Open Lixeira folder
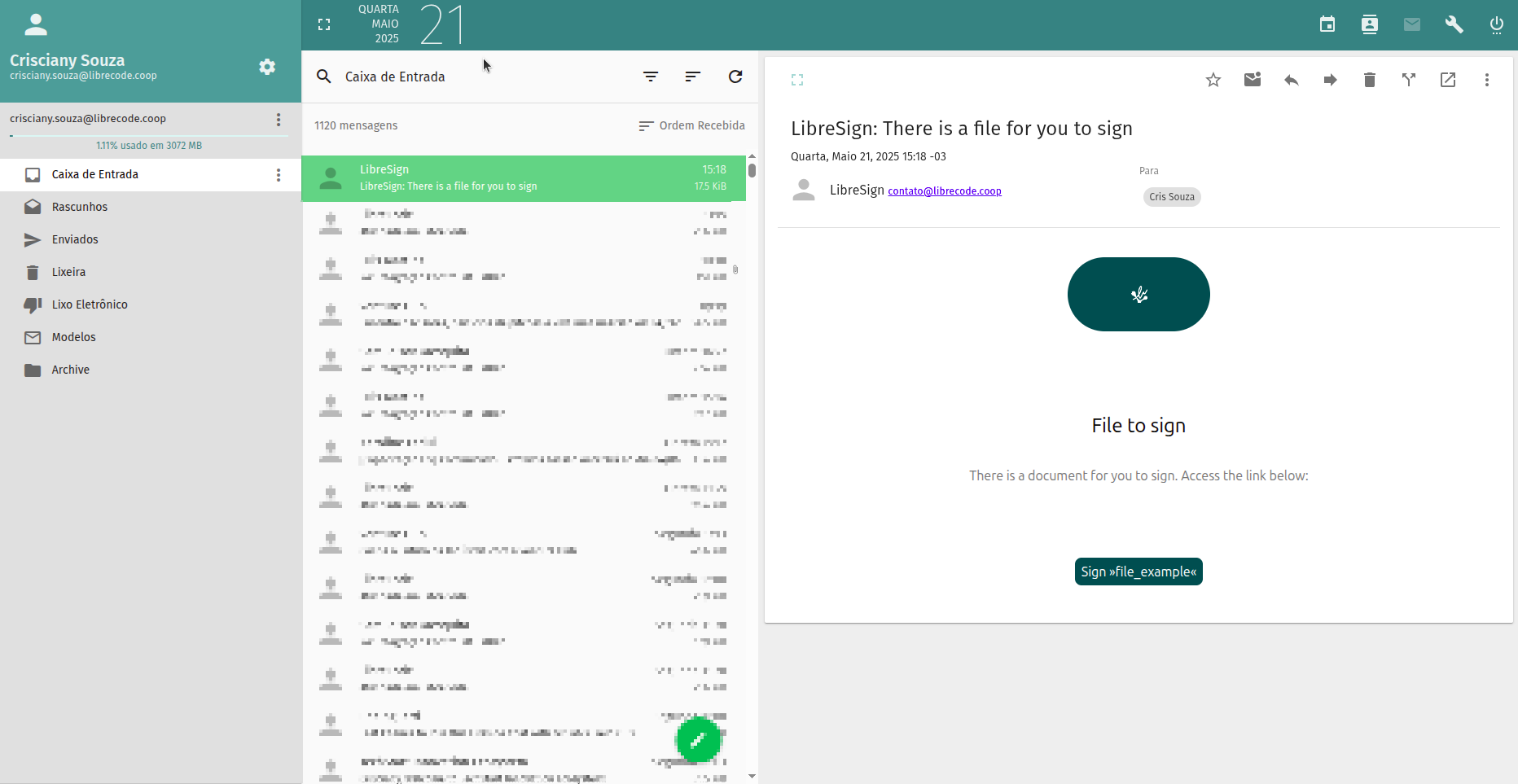The image size is (1518, 784). point(151,272)
